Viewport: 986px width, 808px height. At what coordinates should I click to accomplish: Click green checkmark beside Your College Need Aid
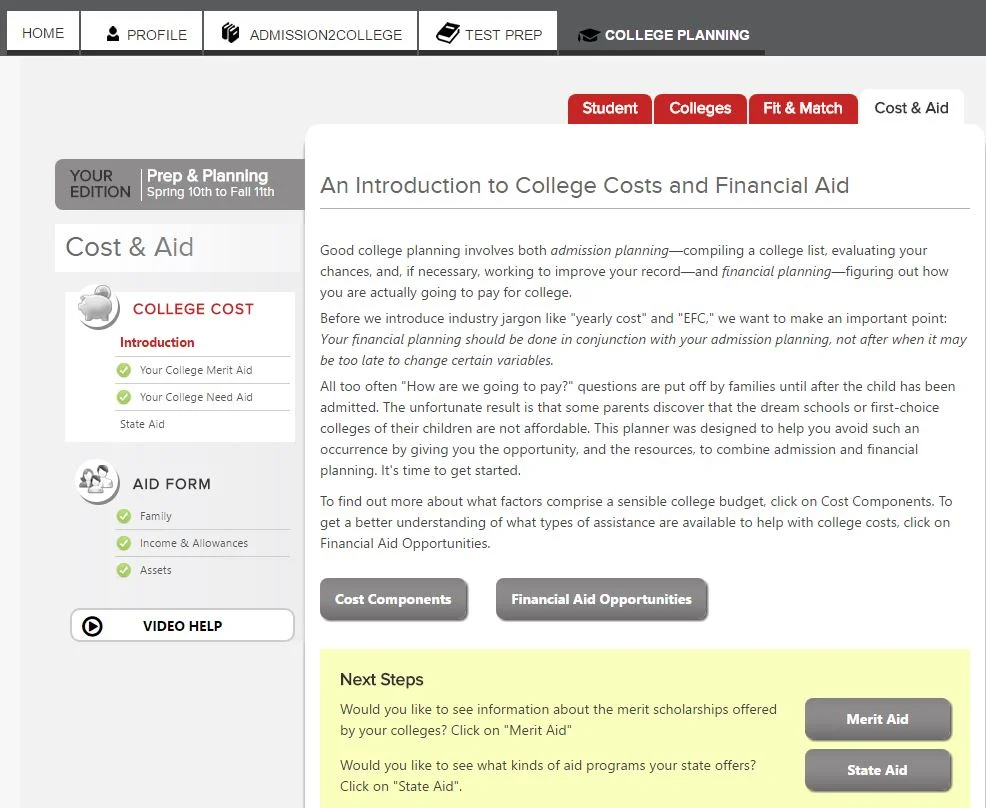tap(124, 397)
